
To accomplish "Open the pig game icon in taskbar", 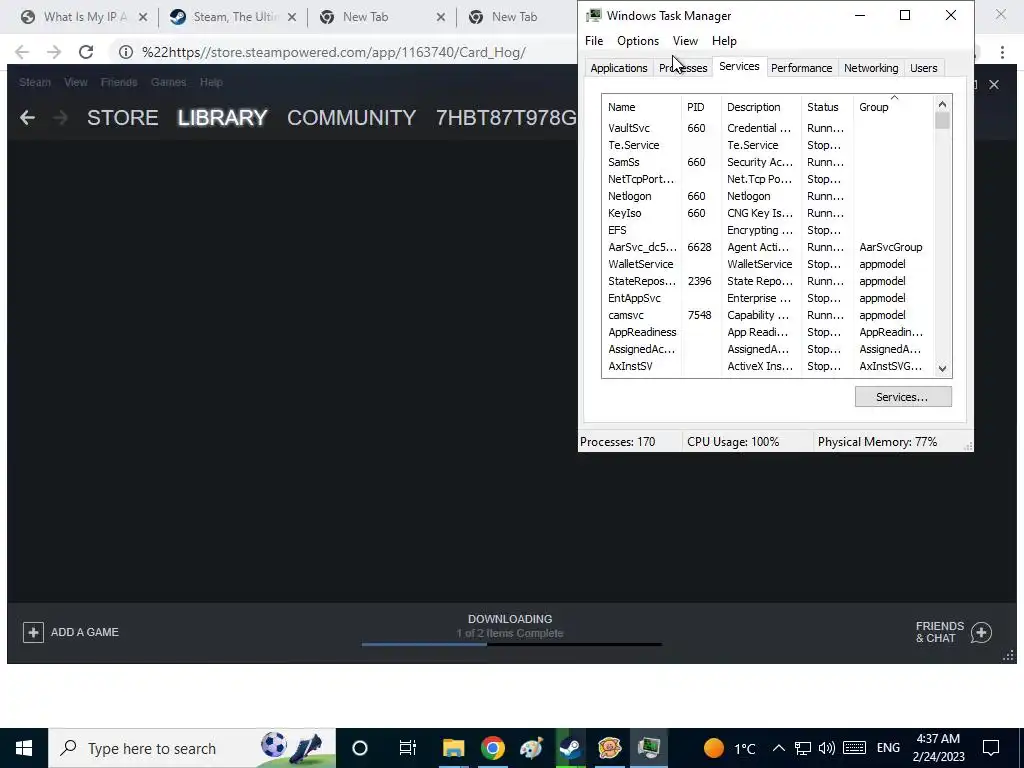I will coord(609,748).
